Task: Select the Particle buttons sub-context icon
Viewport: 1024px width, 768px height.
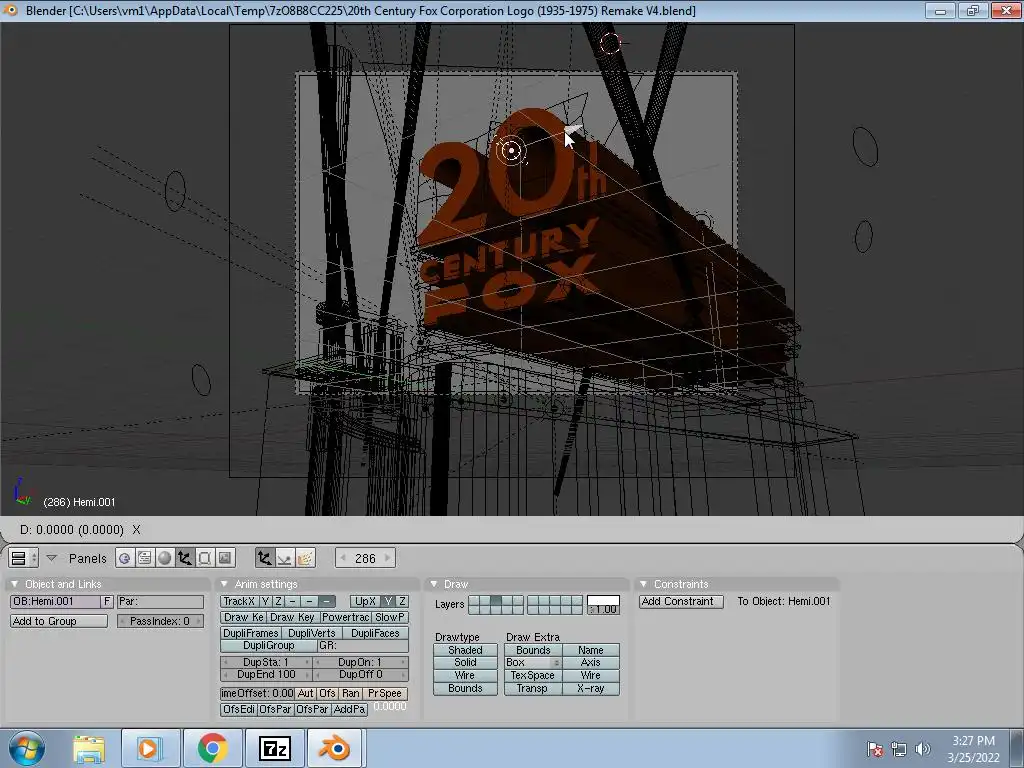Action: (305, 558)
